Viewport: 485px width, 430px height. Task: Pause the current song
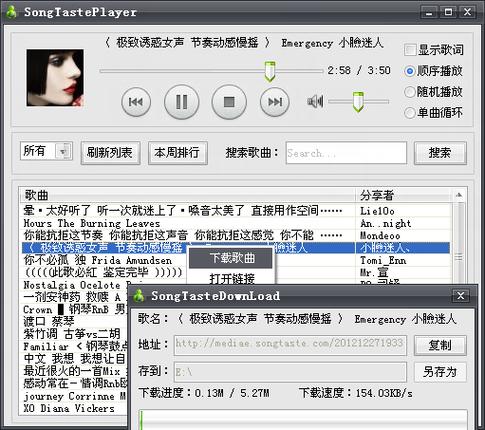pos(182,102)
